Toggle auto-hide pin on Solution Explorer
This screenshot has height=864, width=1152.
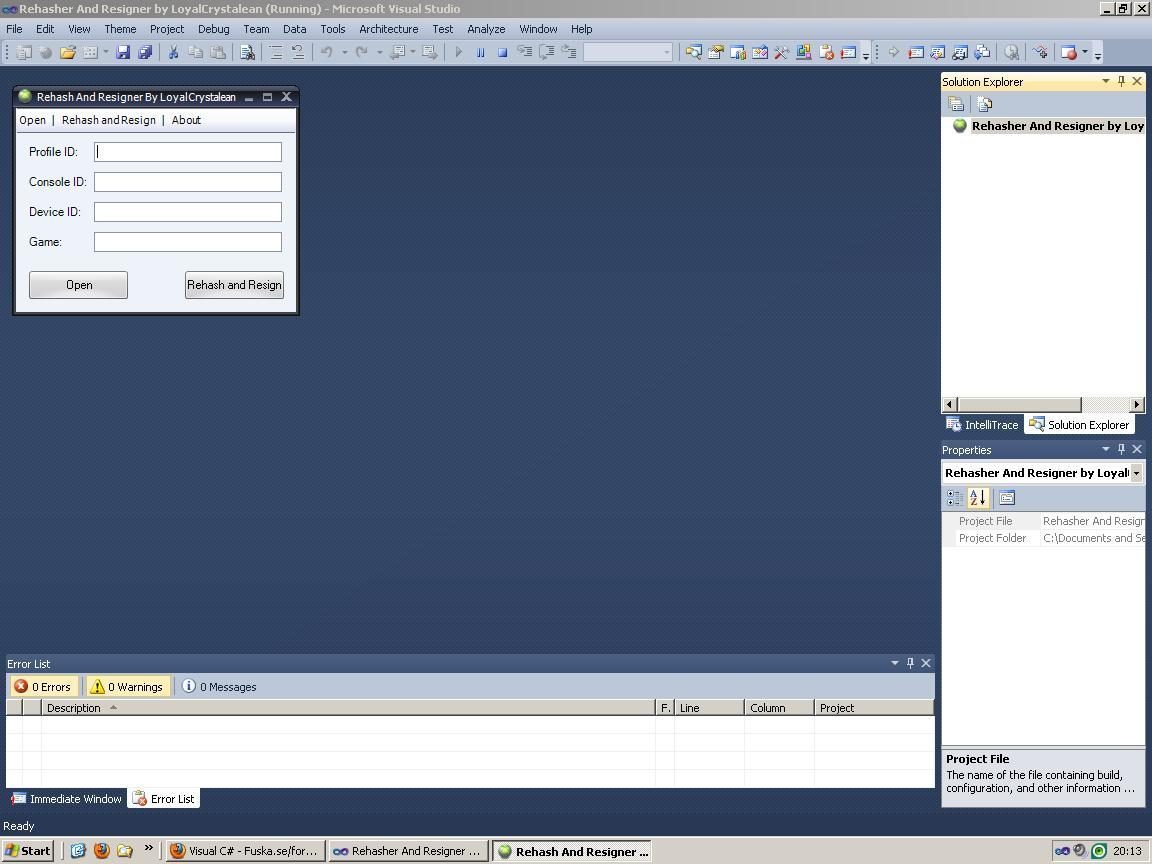1121,82
